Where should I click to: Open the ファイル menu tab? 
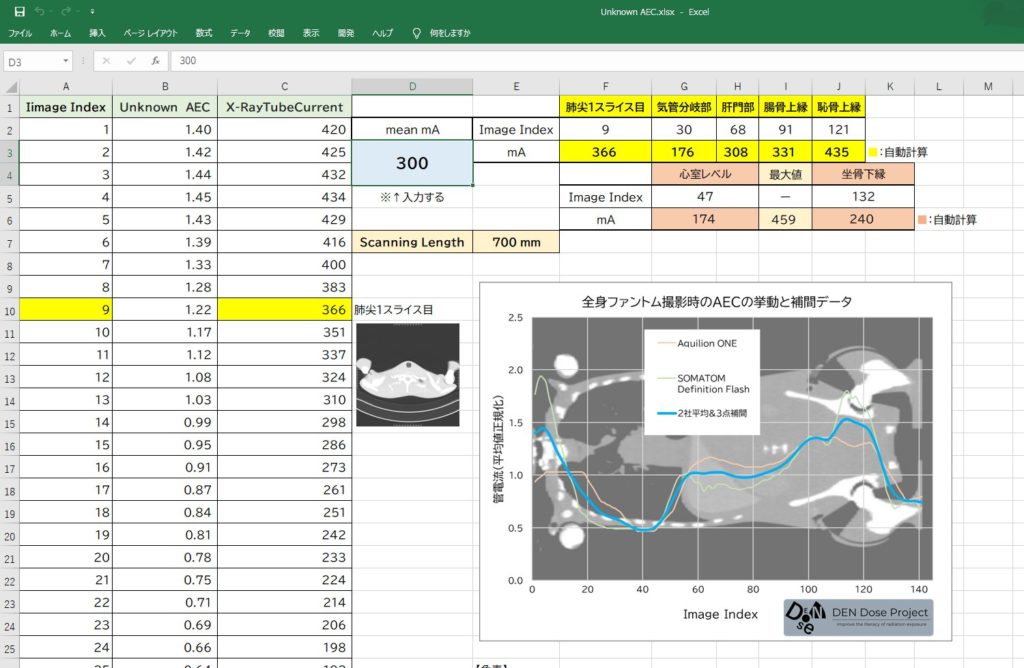pyautogui.click(x=20, y=33)
